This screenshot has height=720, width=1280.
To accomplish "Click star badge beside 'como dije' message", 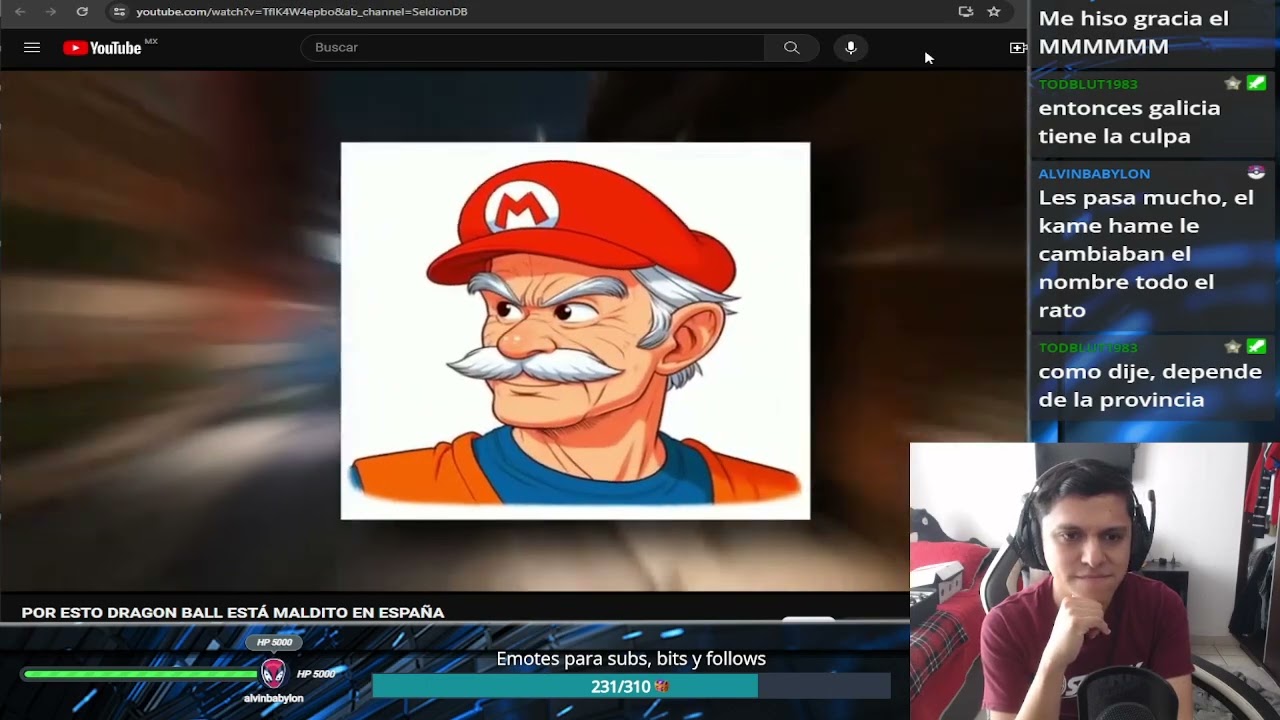I will 1233,346.
